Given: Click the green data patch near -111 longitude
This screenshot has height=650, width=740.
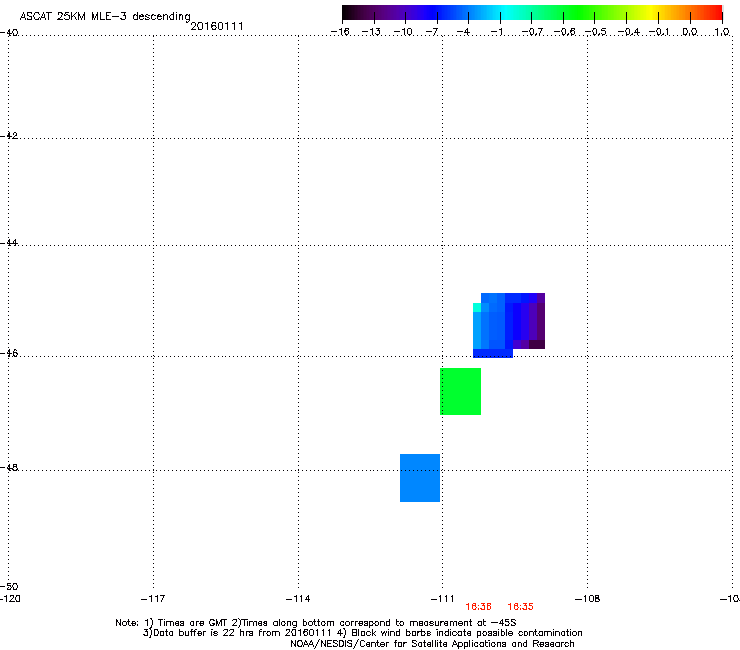Looking at the screenshot, I should tap(461, 391).
